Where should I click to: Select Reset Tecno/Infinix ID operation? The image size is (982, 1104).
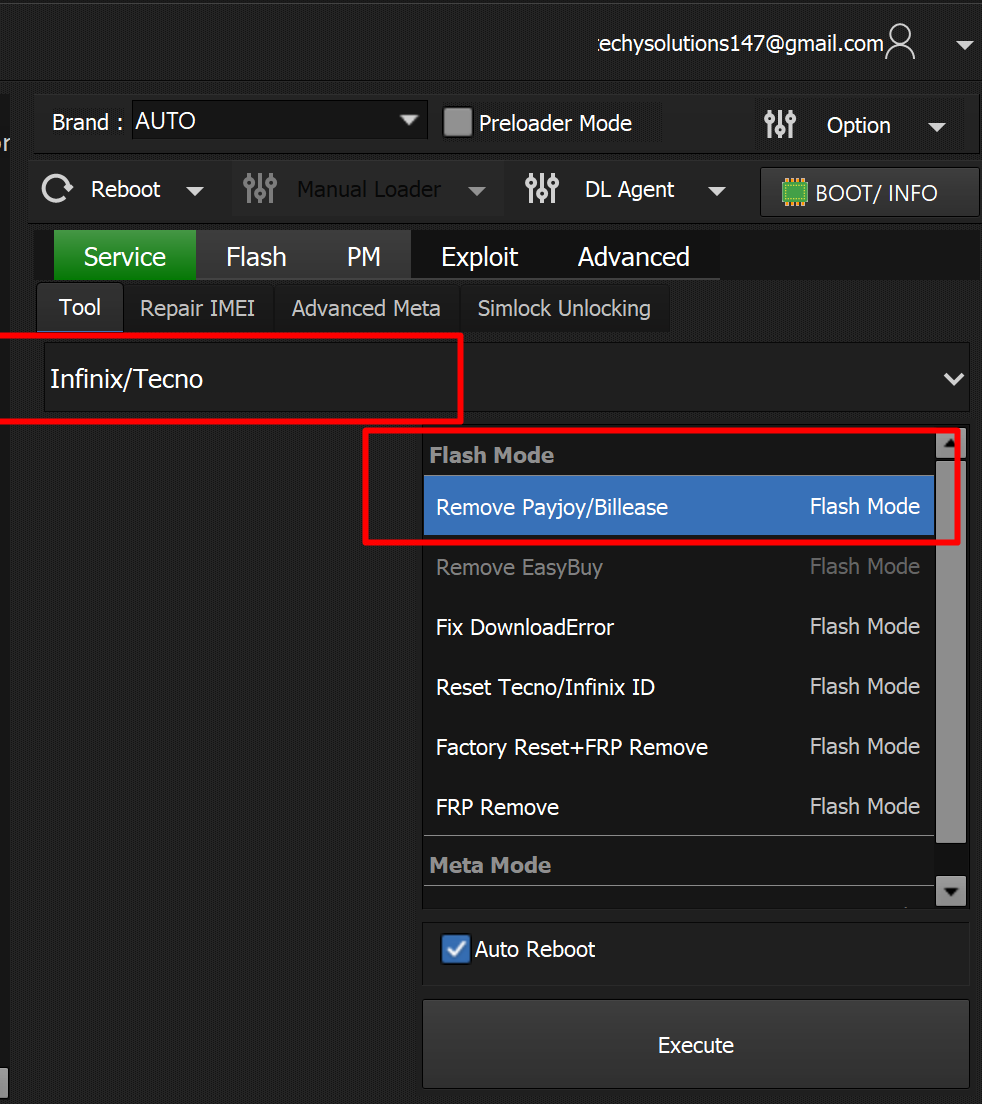[679, 686]
